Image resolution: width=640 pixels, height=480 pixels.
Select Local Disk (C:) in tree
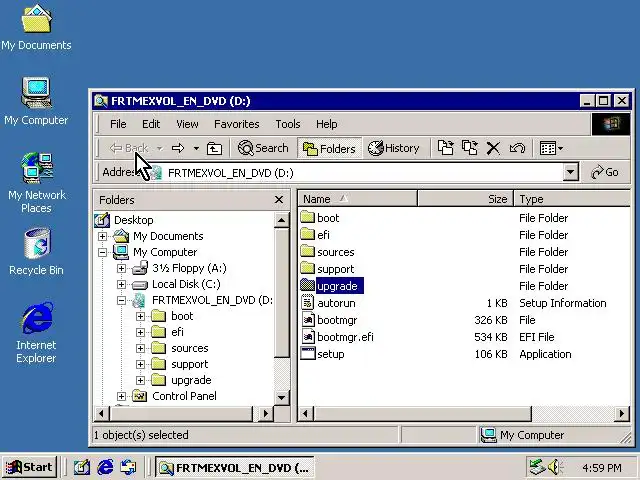[x=186, y=284]
